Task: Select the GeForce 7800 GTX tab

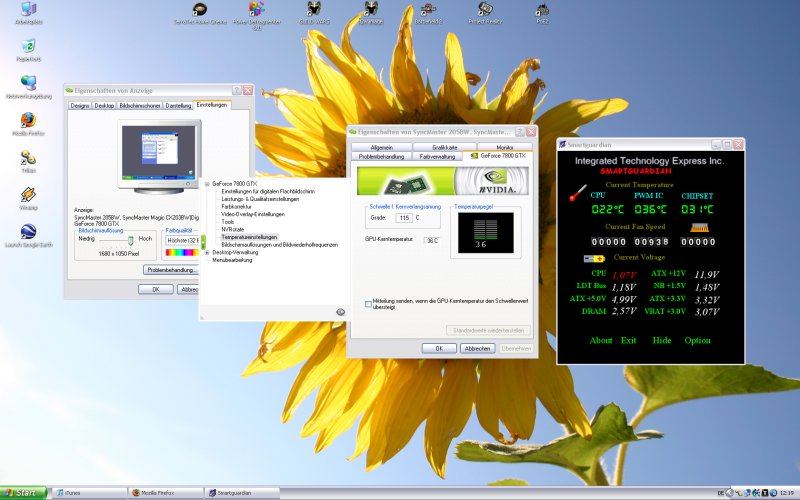Action: [x=497, y=156]
